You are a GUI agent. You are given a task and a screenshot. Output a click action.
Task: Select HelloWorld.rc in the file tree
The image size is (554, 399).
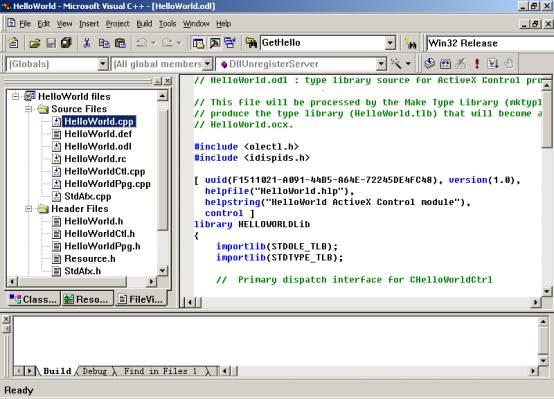(x=95, y=159)
